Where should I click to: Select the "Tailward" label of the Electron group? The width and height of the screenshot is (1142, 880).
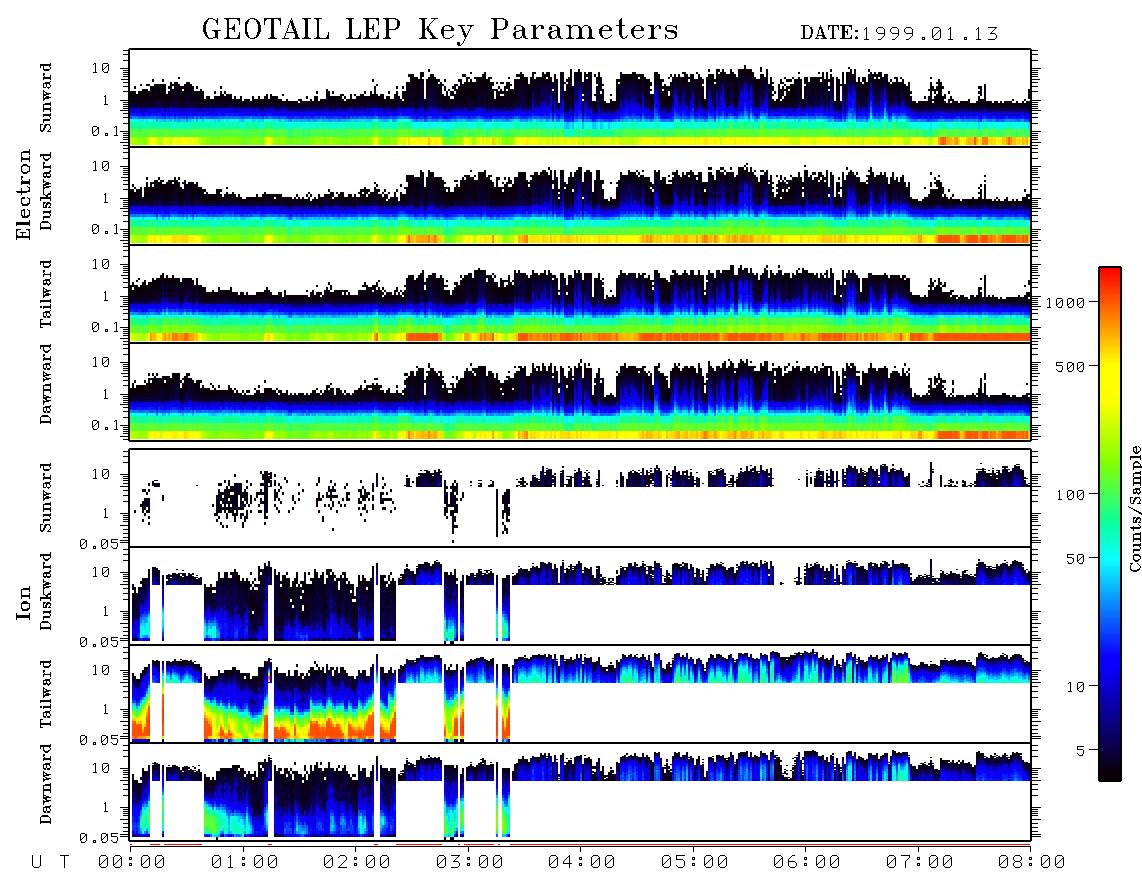click(45, 294)
